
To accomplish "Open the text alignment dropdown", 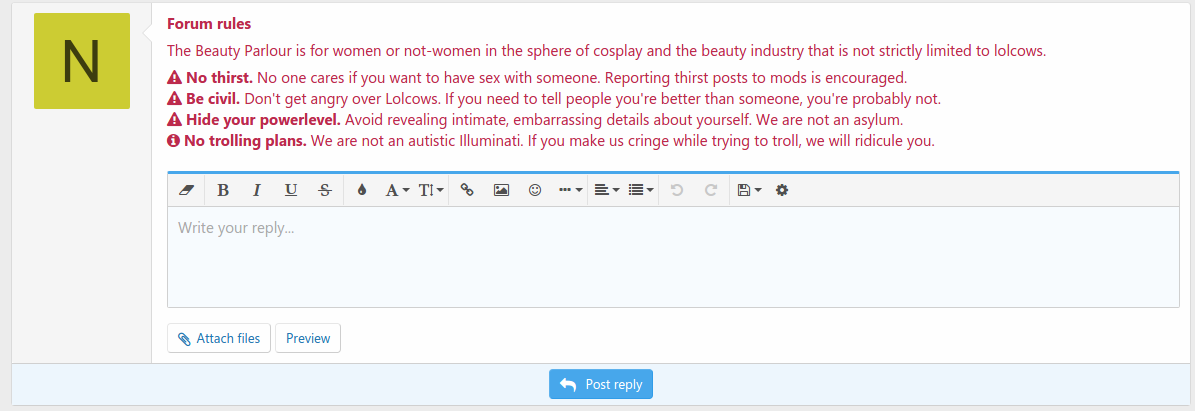I will click(x=607, y=191).
